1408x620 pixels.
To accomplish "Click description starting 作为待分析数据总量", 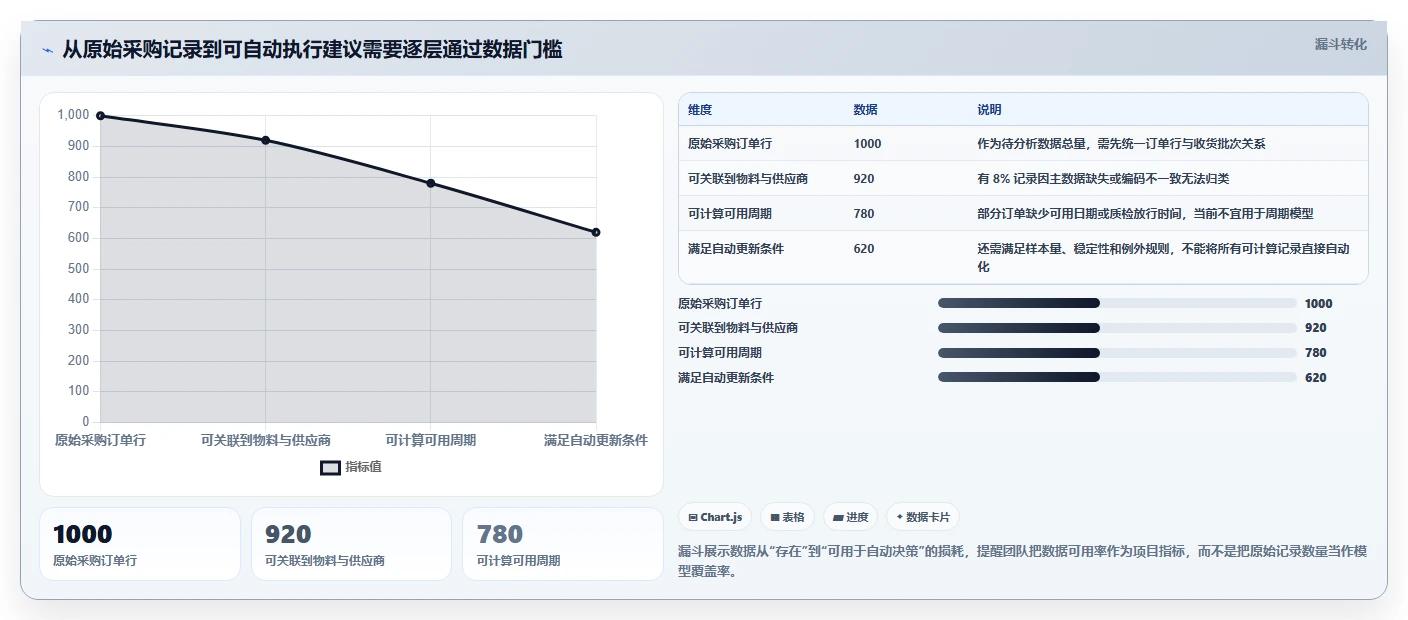I will pos(1121,144).
